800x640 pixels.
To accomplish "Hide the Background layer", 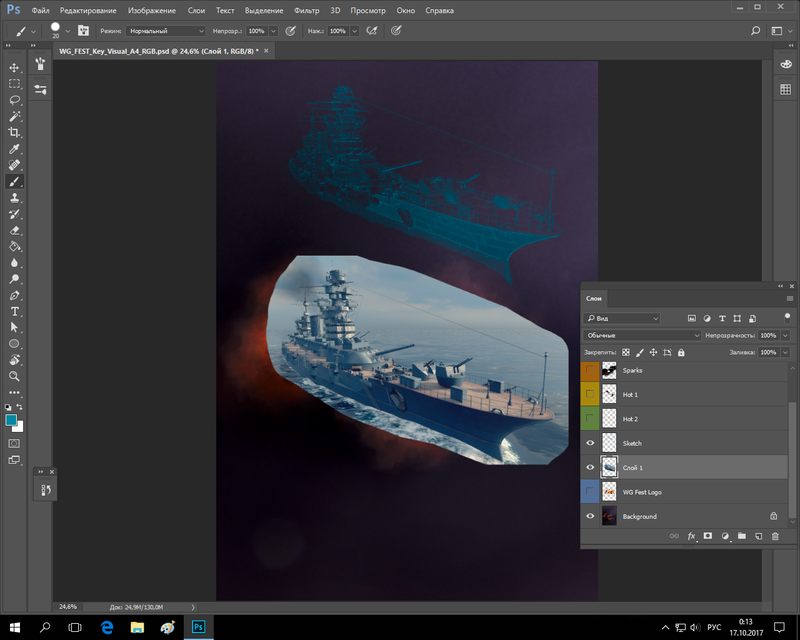I will click(x=590, y=516).
